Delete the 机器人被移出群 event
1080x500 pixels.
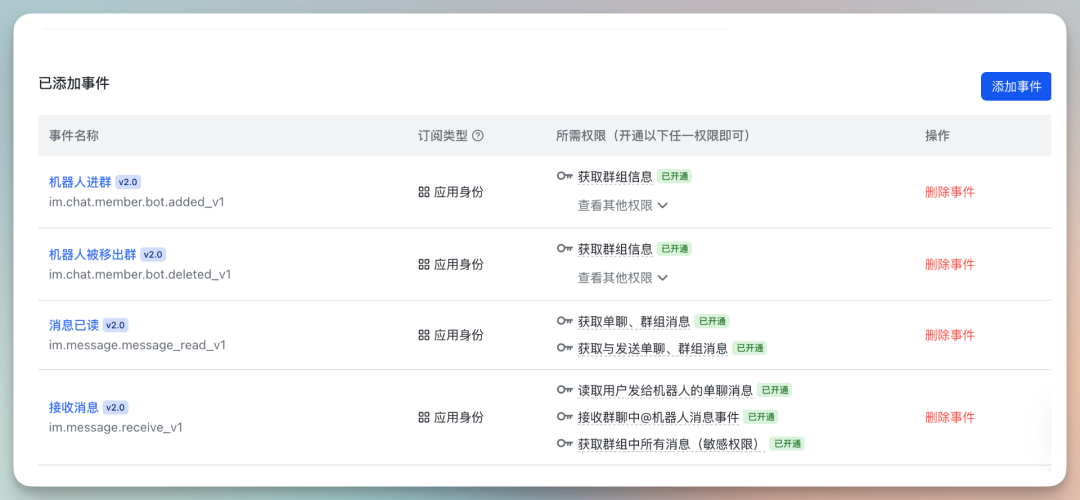point(949,265)
